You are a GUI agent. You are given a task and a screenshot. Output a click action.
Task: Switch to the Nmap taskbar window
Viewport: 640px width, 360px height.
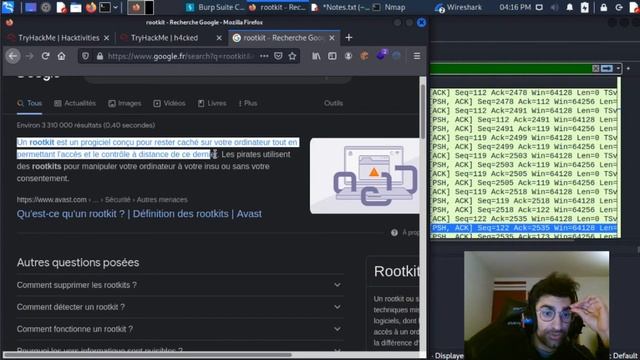click(389, 7)
